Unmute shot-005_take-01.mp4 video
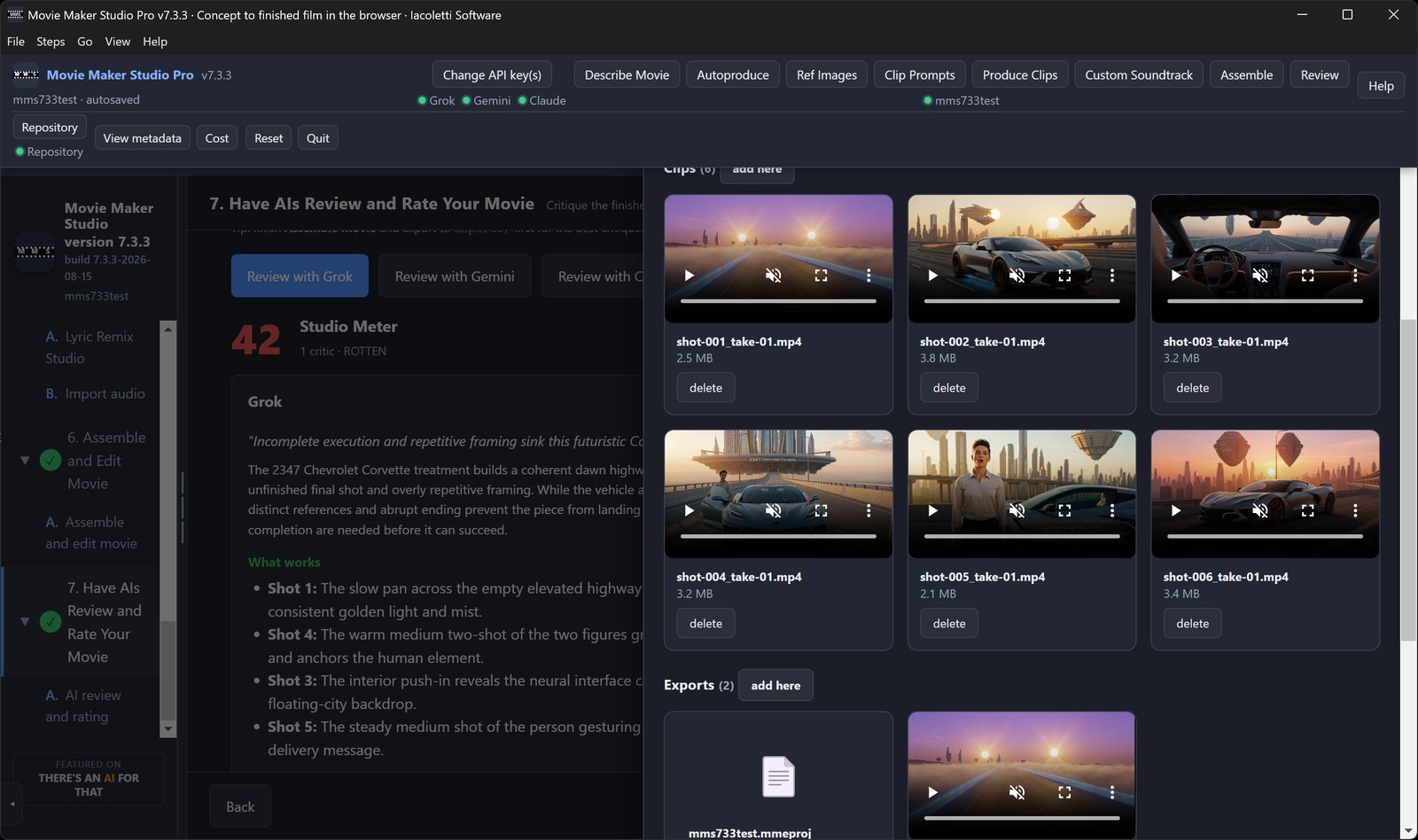This screenshot has height=840, width=1418. (1017, 510)
